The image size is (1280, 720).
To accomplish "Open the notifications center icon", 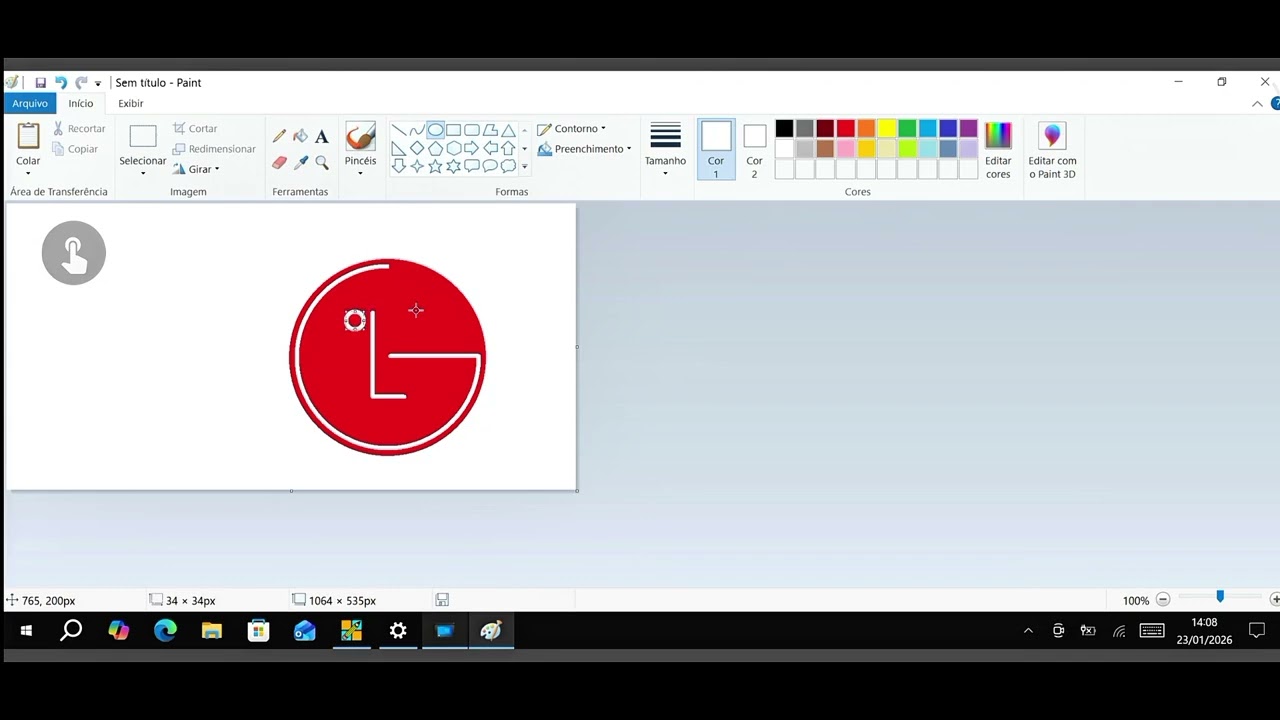I will pyautogui.click(x=1257, y=631).
